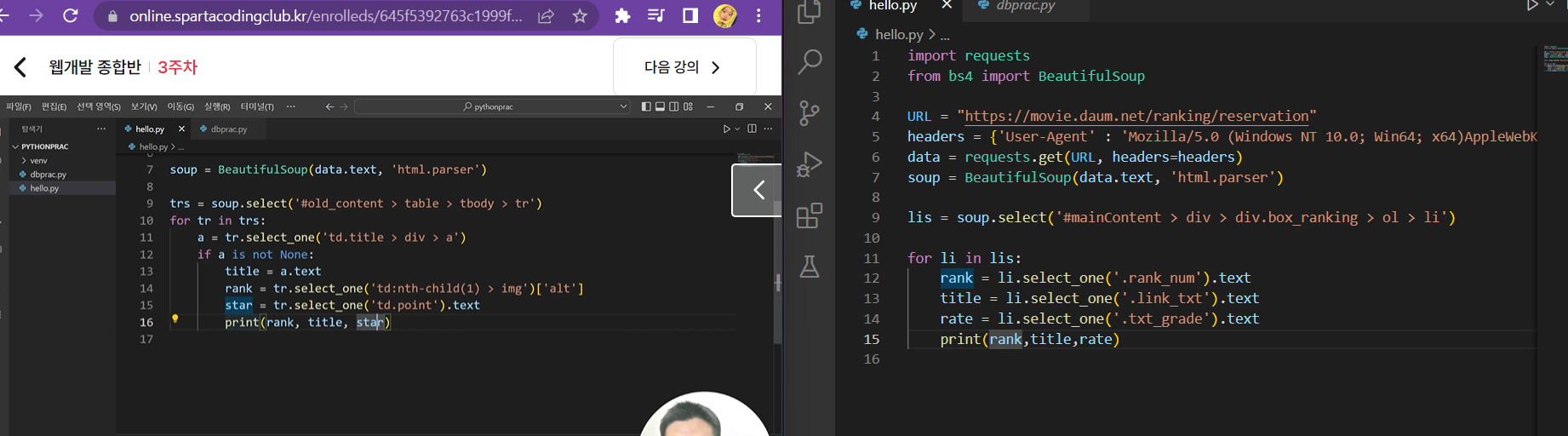Navigate back arrow in video VS Code title bar
This screenshot has height=436, width=1568.
[x=329, y=106]
